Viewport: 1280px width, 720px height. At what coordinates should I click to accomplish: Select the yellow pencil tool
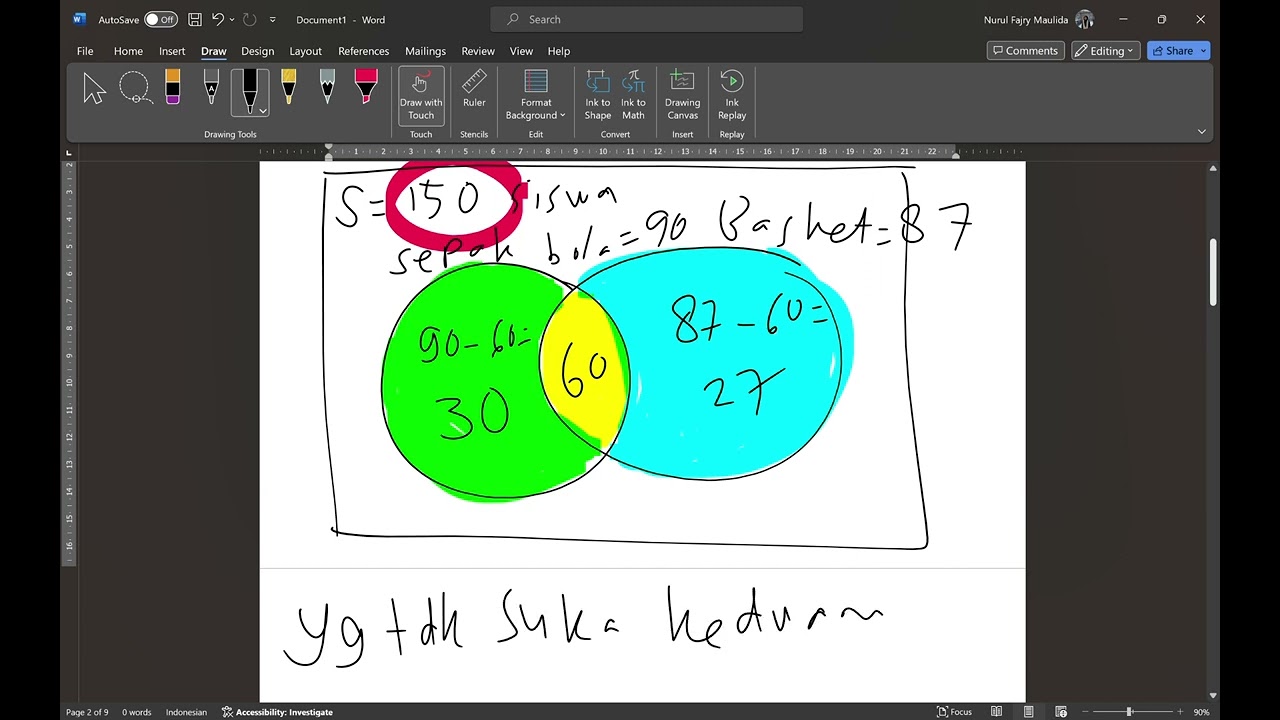tap(289, 88)
